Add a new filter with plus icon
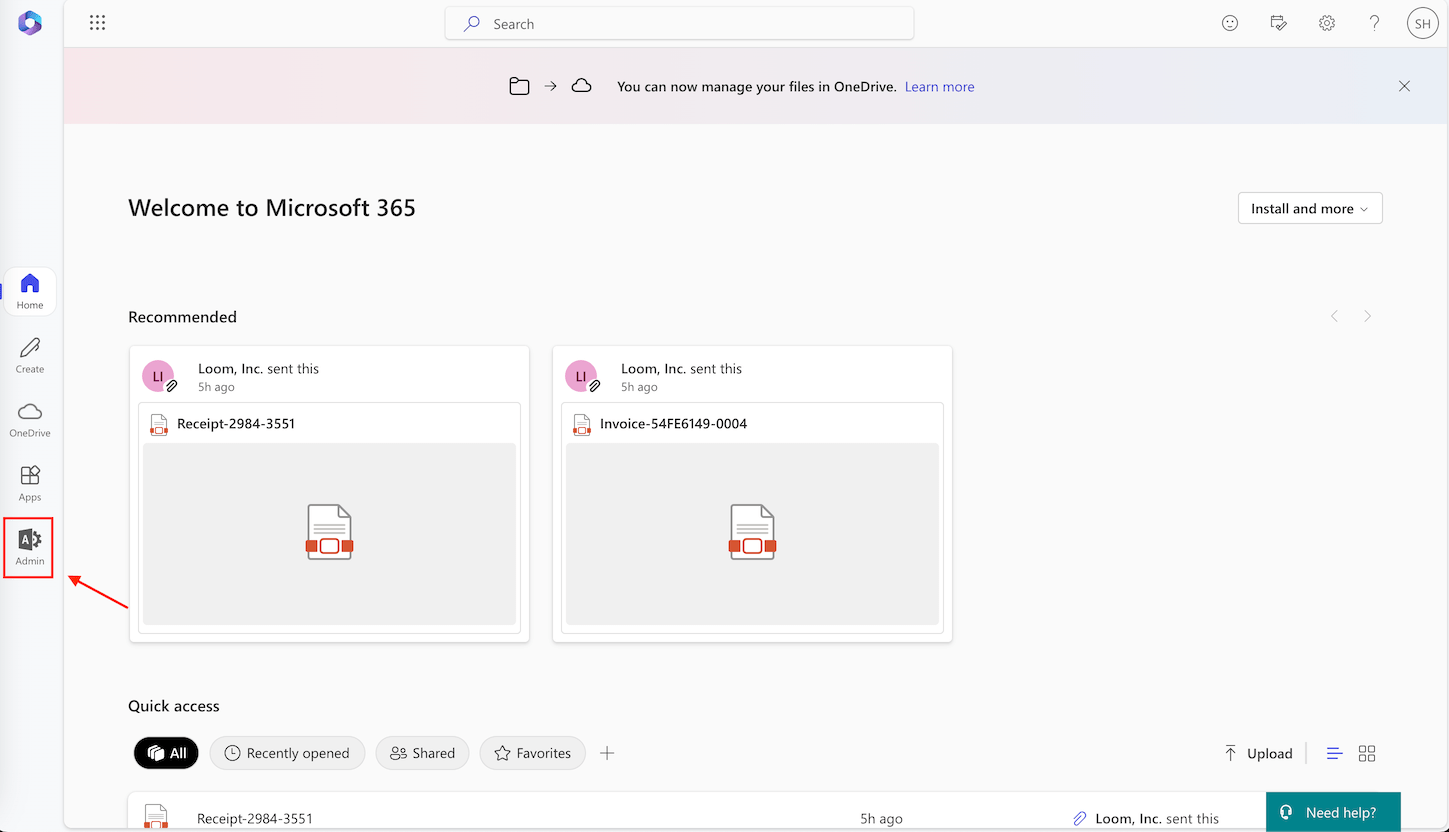1449x832 pixels. [607, 753]
